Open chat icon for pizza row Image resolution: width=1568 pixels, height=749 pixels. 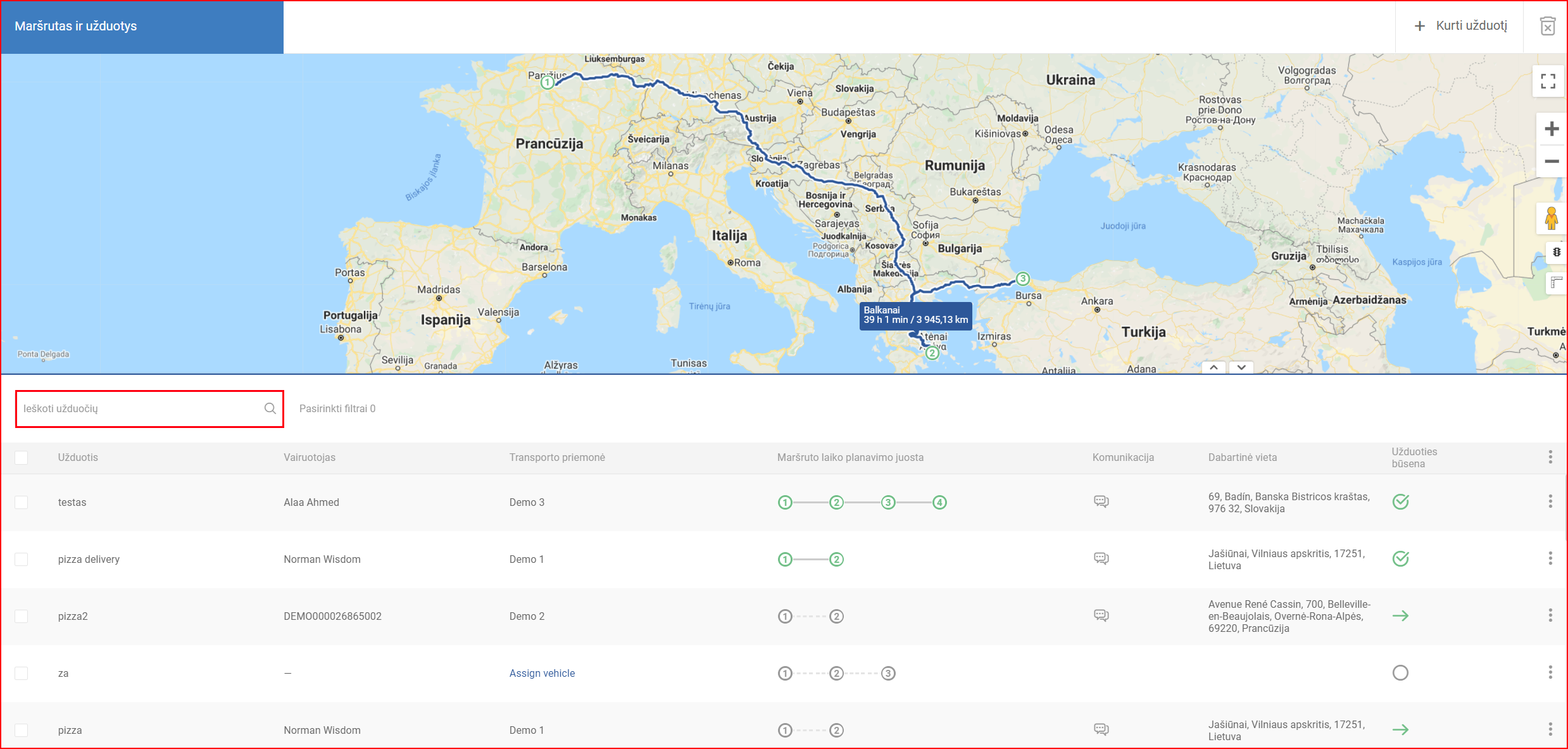tap(1101, 729)
